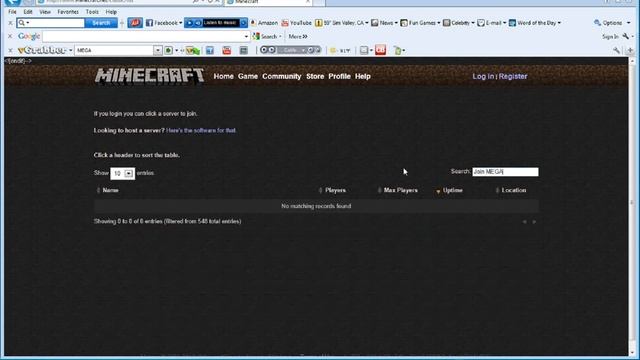Click the E-mail toolbar icon
640x360 pixels.
coord(481,23)
